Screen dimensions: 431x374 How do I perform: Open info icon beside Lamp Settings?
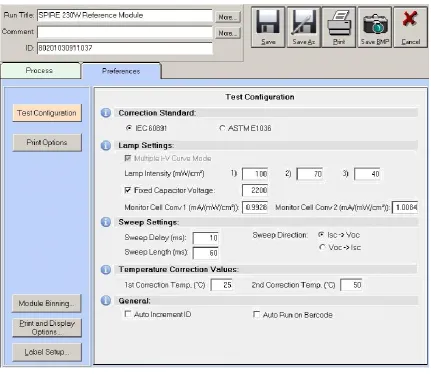click(x=106, y=145)
